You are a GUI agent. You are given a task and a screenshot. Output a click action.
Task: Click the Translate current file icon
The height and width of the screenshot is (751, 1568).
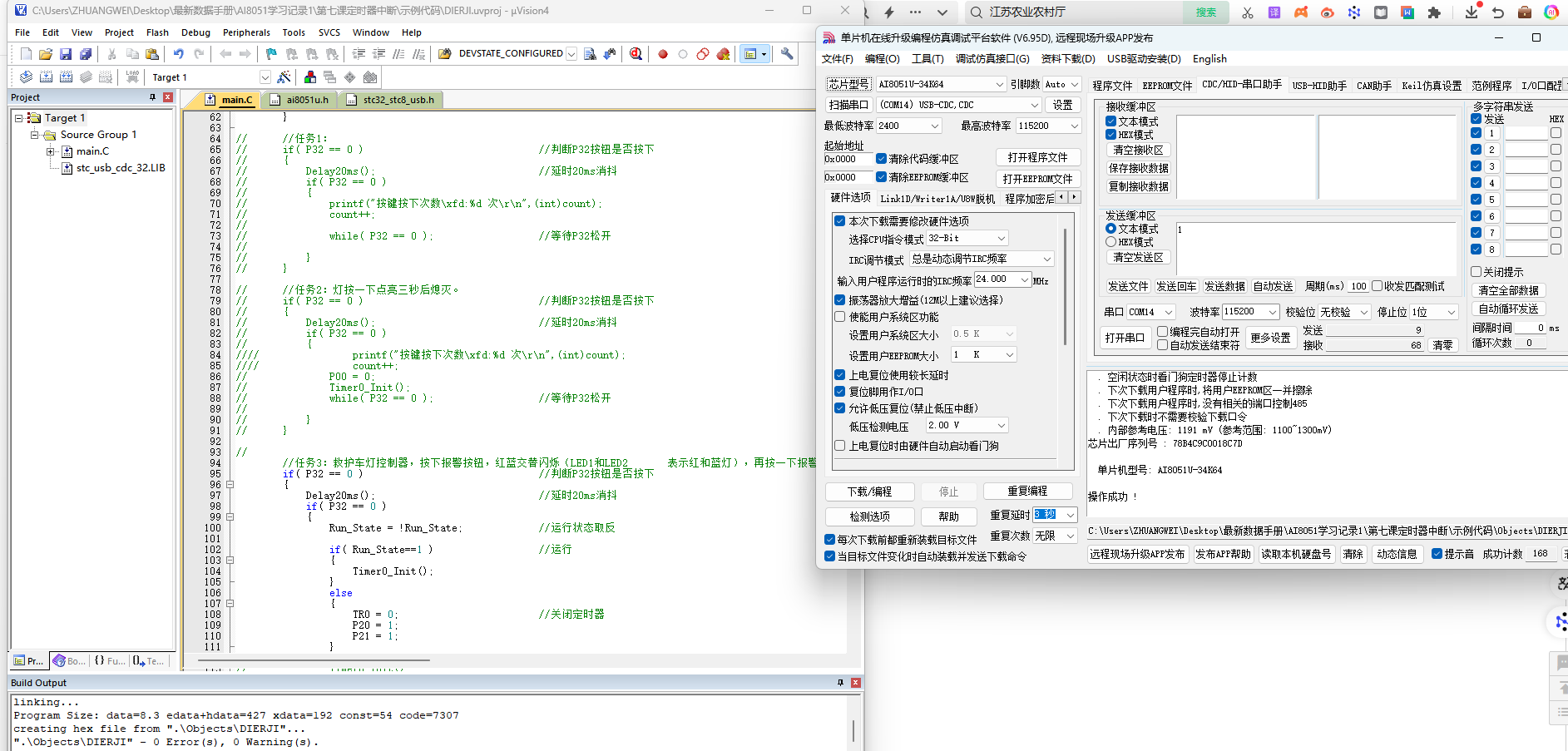[x=26, y=77]
